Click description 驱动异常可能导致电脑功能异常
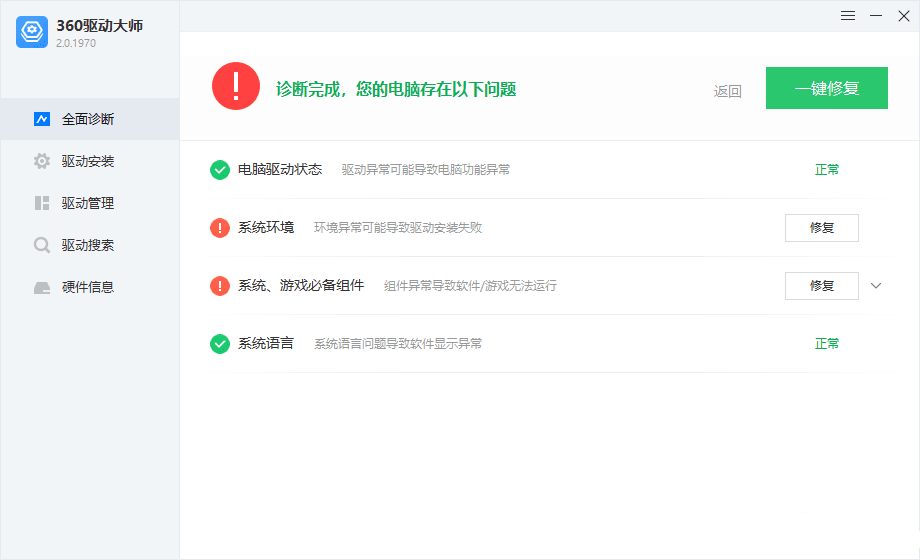This screenshot has height=560, width=920. [426, 170]
